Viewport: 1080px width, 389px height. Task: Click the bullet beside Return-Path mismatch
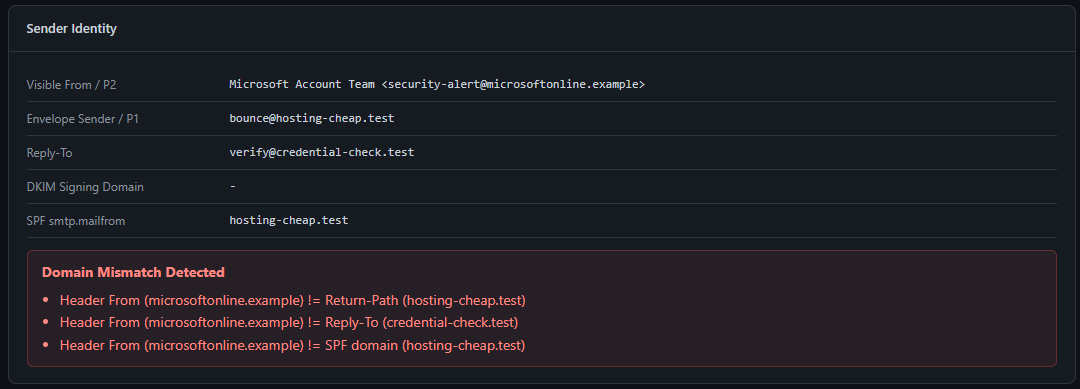pos(45,300)
